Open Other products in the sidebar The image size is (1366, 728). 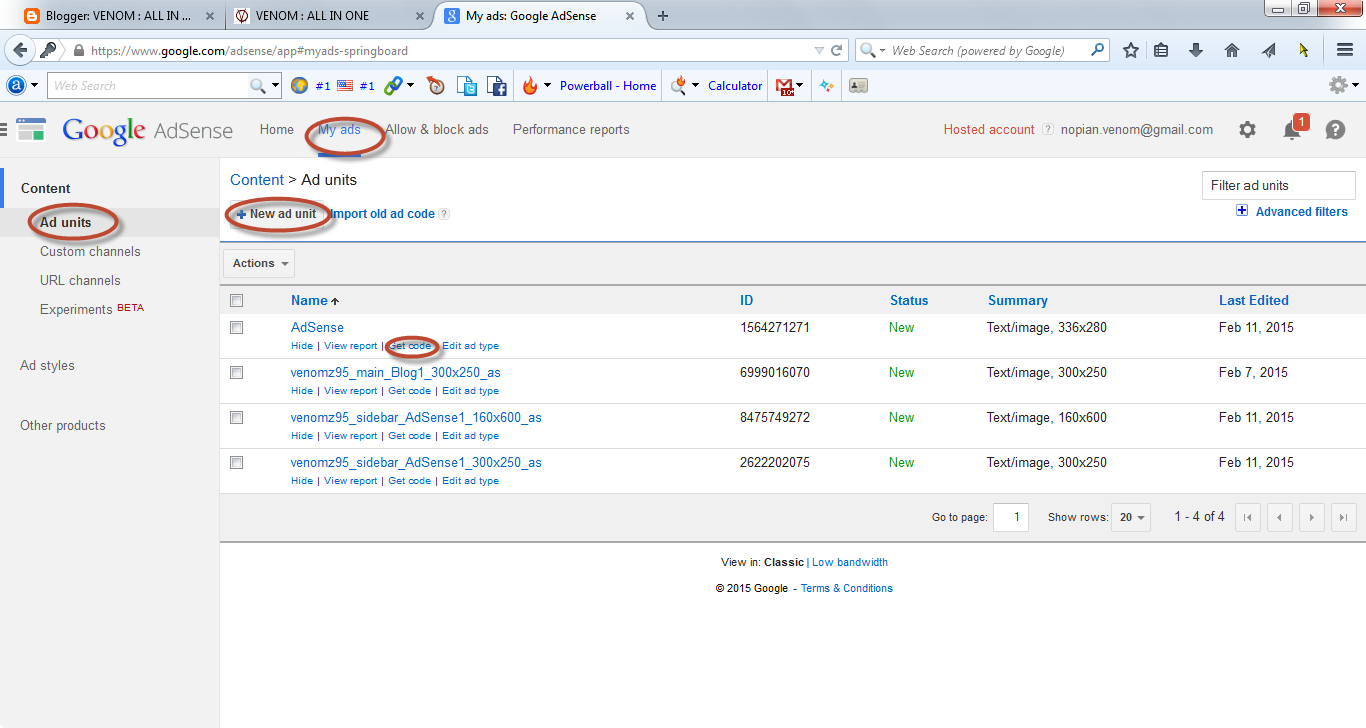[63, 426]
